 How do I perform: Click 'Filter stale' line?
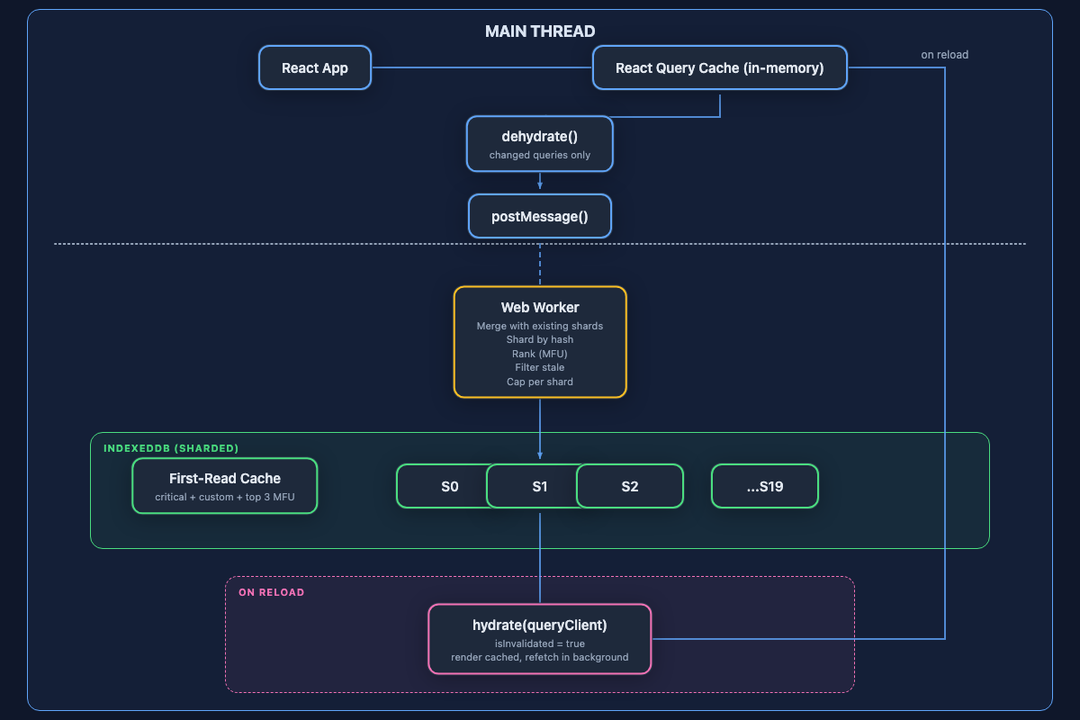539,367
